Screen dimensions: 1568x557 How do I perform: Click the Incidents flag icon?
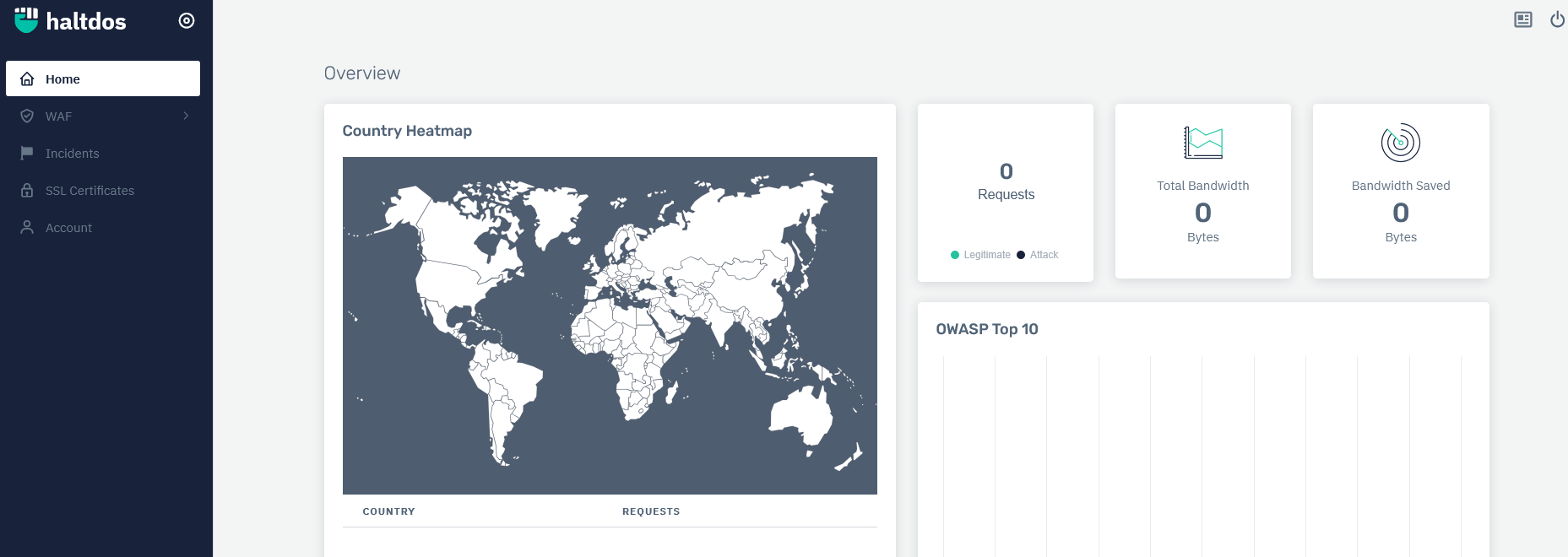click(x=27, y=154)
